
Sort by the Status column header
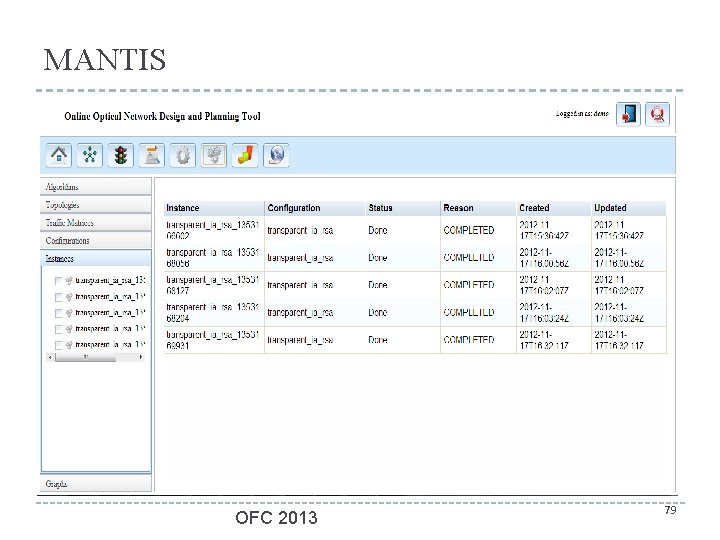coord(403,208)
